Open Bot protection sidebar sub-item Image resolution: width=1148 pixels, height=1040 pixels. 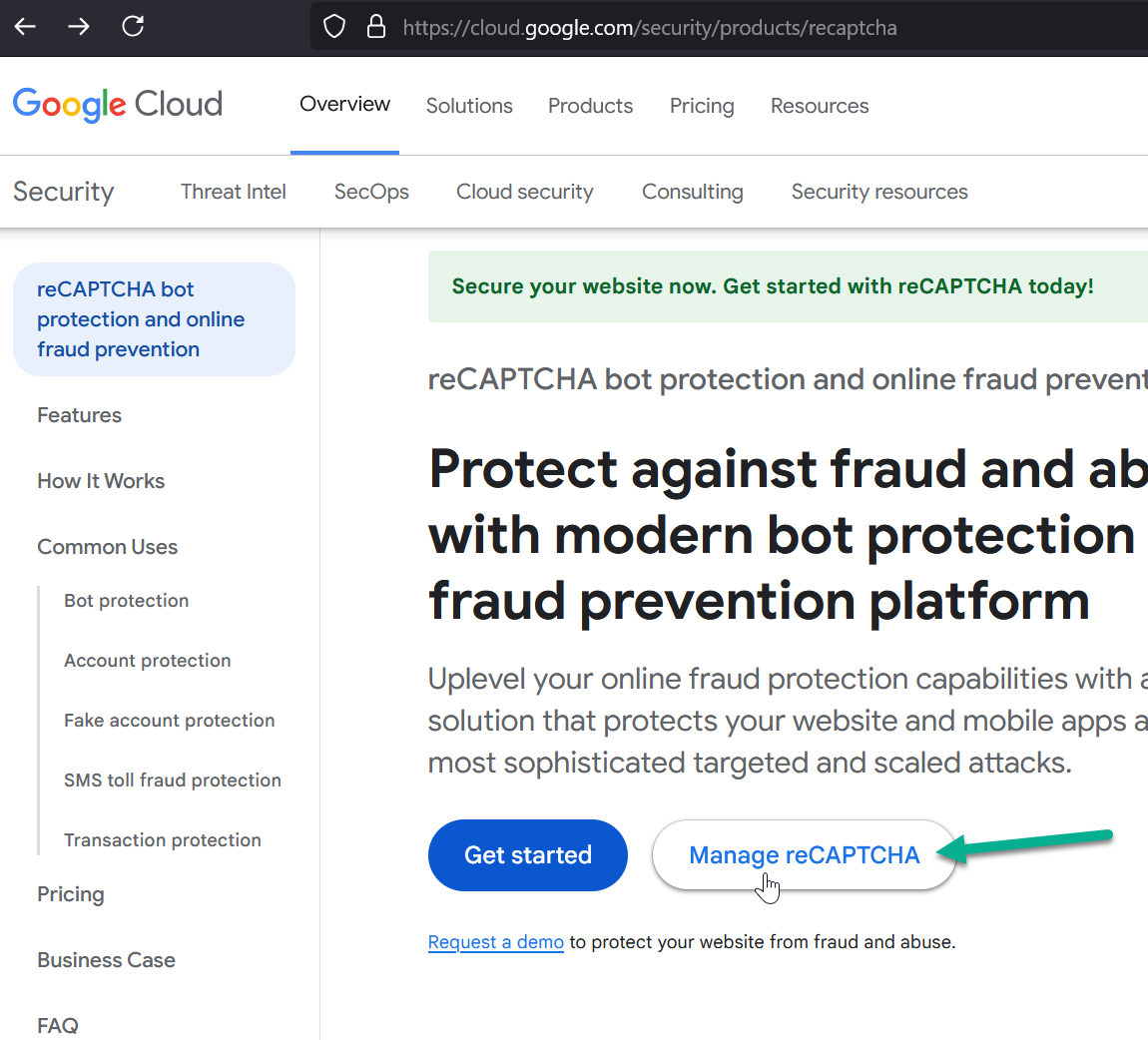pos(126,601)
